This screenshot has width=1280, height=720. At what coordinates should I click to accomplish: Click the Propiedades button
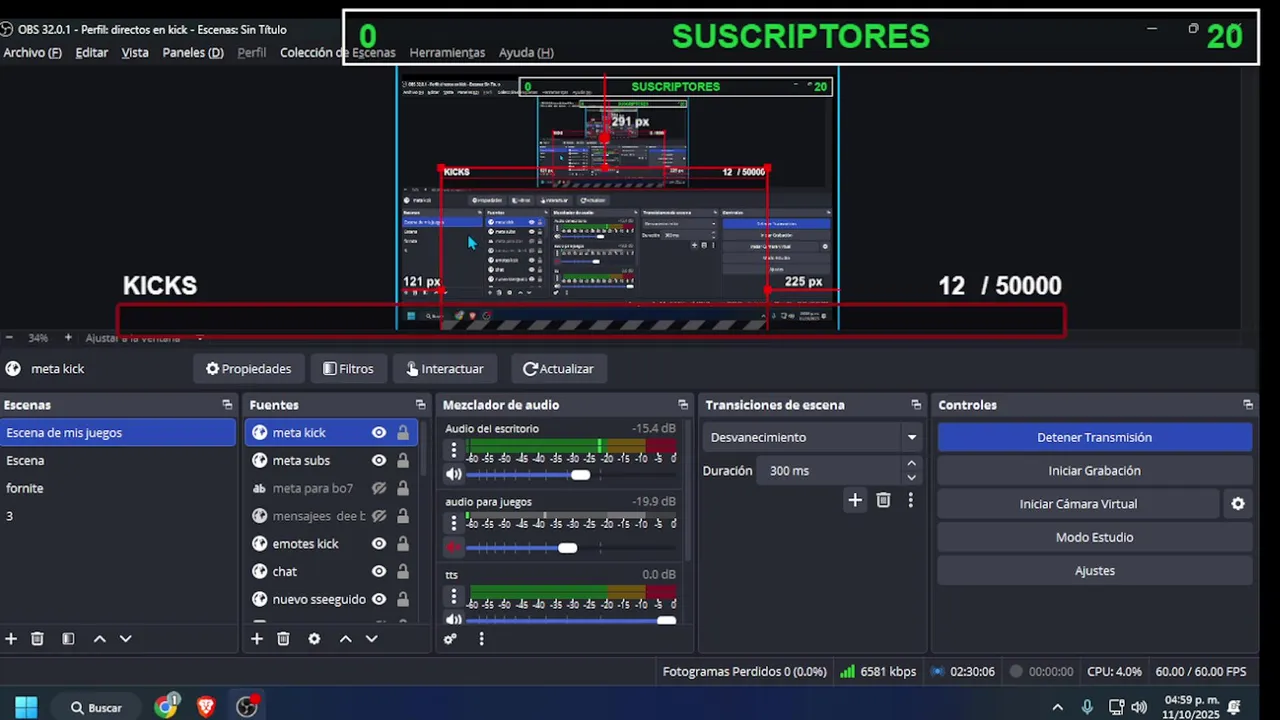pyautogui.click(x=248, y=369)
